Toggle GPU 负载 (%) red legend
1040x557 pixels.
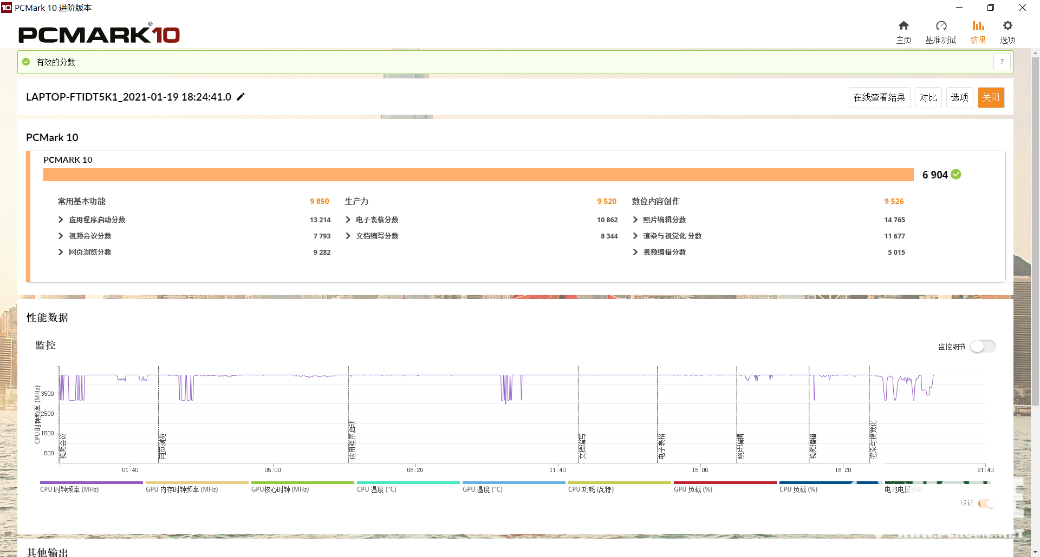[725, 487]
